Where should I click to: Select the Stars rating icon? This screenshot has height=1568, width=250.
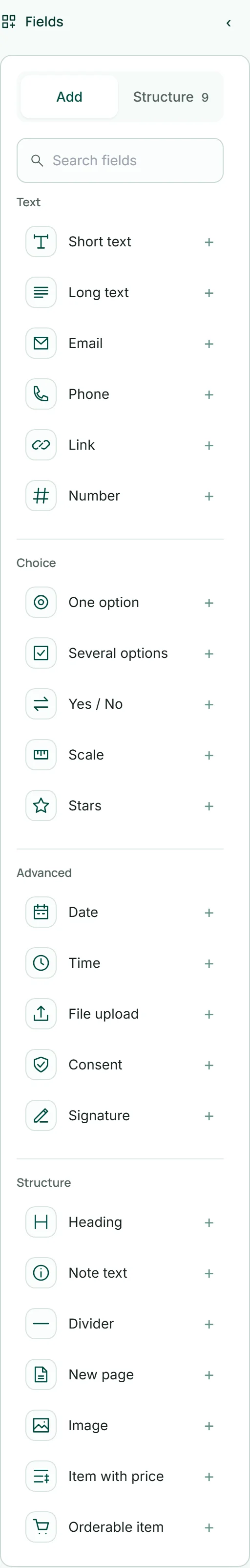[x=41, y=806]
